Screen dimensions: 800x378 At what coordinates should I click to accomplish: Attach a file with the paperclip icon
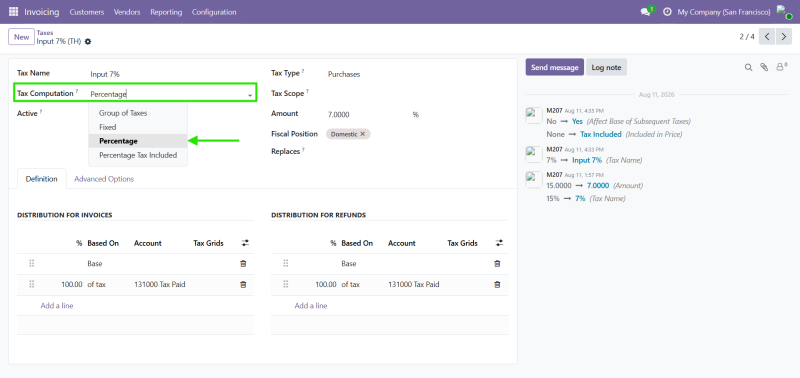coord(764,67)
